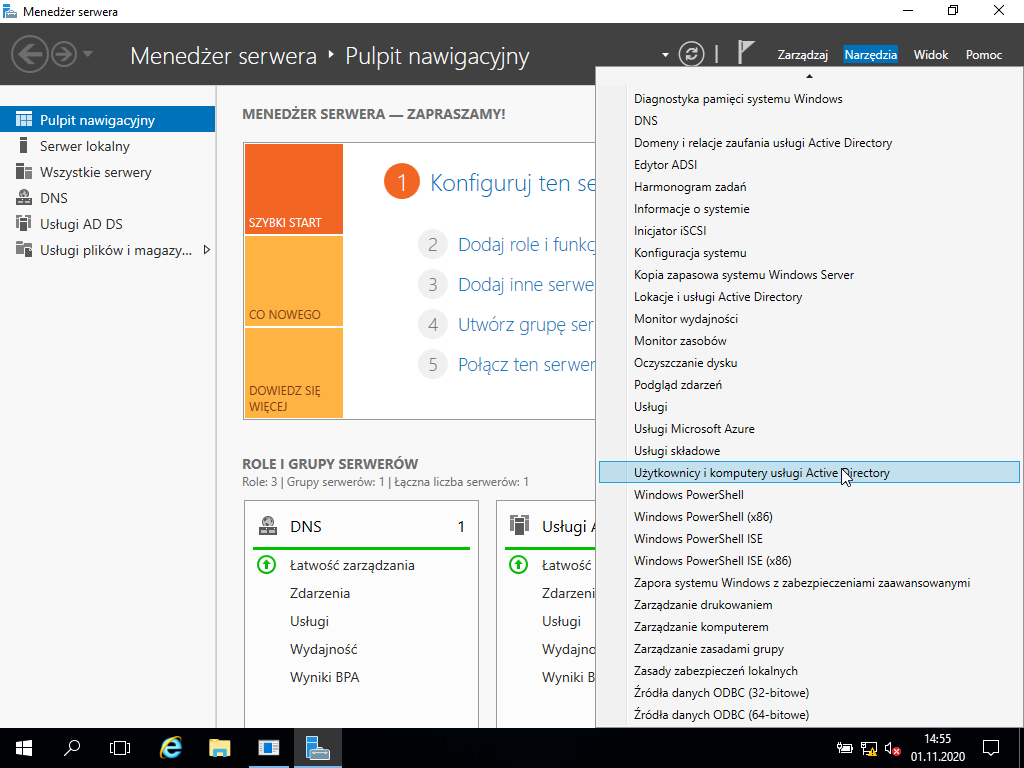The width and height of the screenshot is (1024, 768).
Task: Open action center notification icon
Action: (991, 748)
